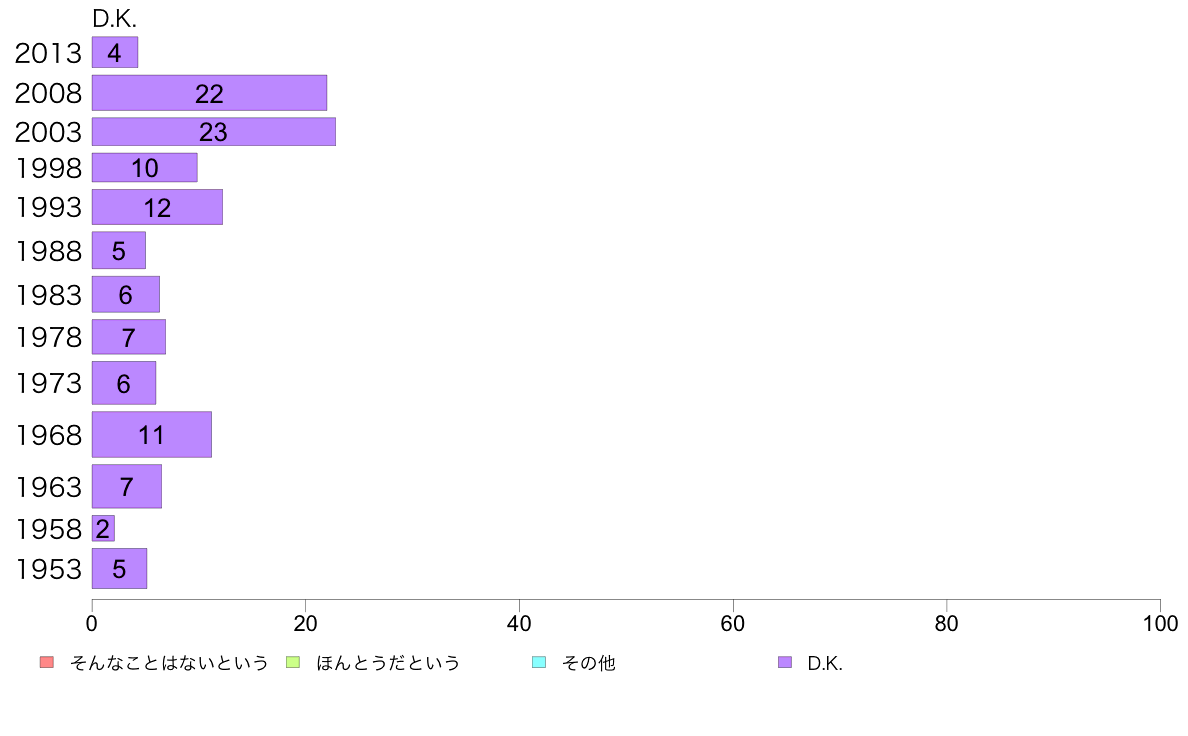Click the purple D.K. legend swatch

(785, 662)
